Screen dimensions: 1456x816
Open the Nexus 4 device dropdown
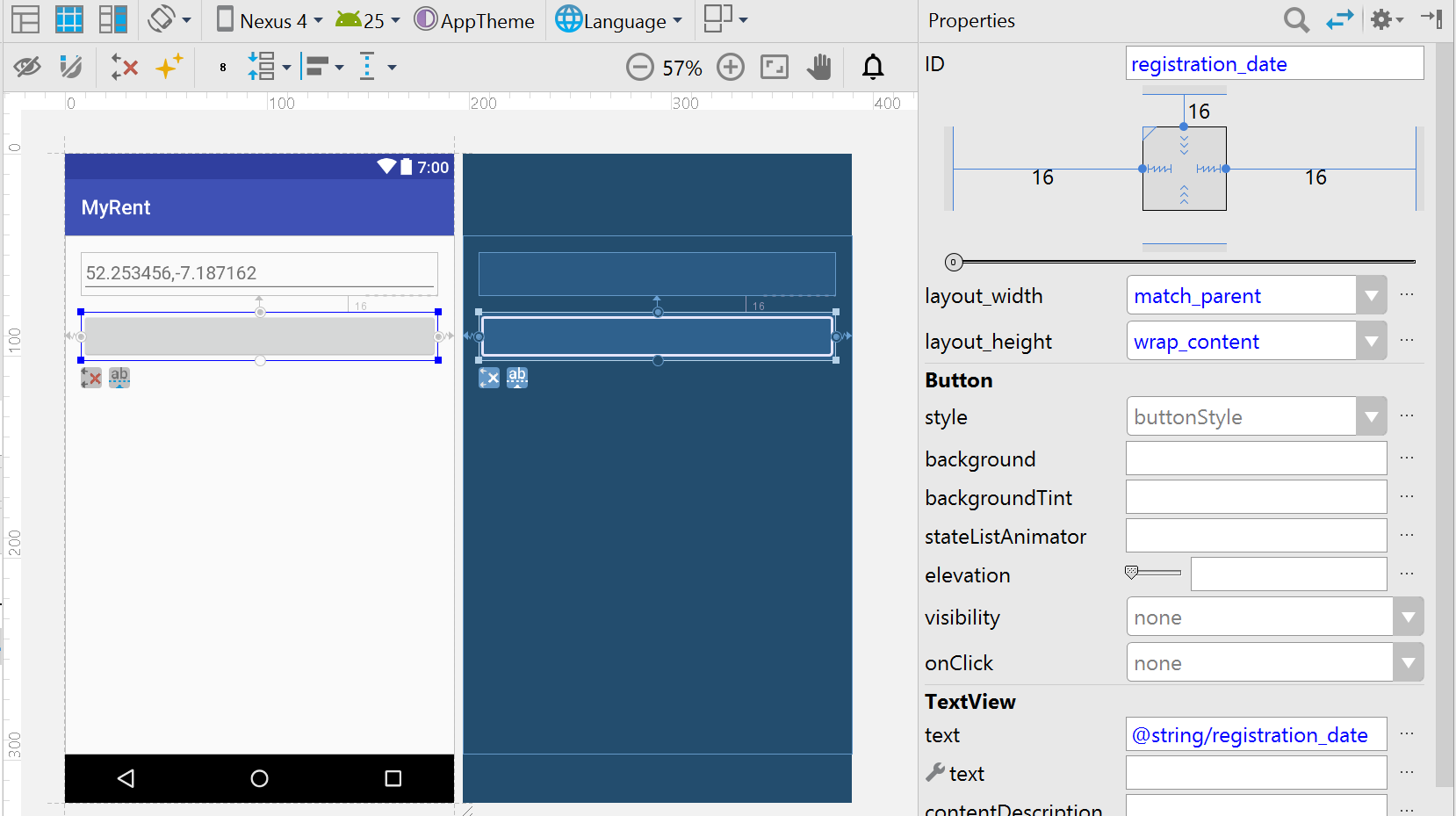click(x=270, y=20)
